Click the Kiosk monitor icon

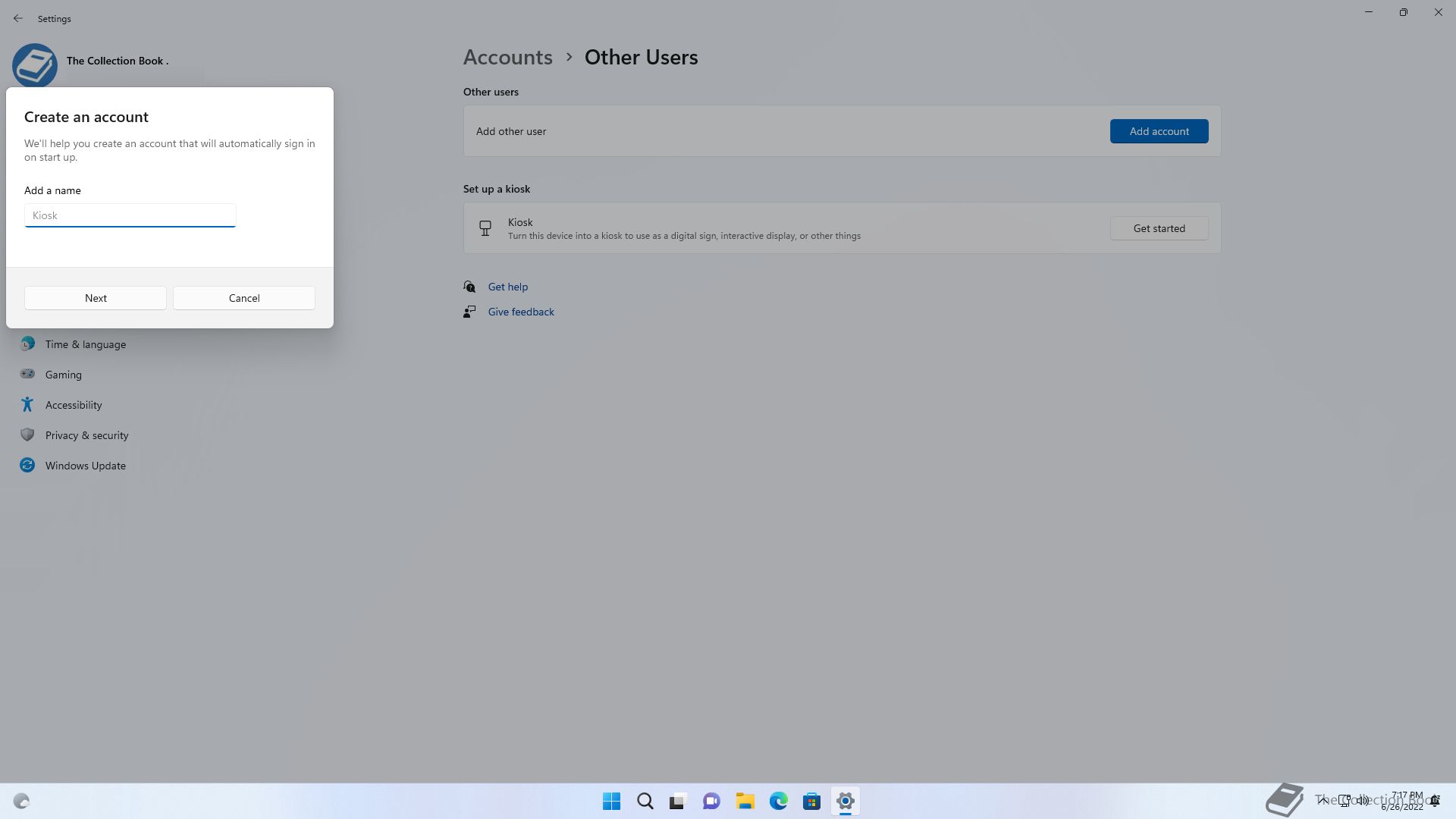coord(485,228)
